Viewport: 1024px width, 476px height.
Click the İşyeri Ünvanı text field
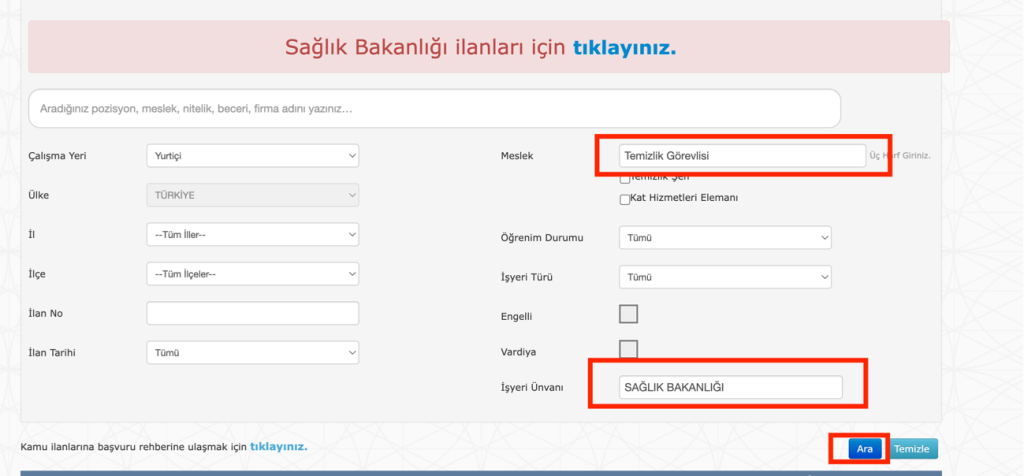pos(729,387)
